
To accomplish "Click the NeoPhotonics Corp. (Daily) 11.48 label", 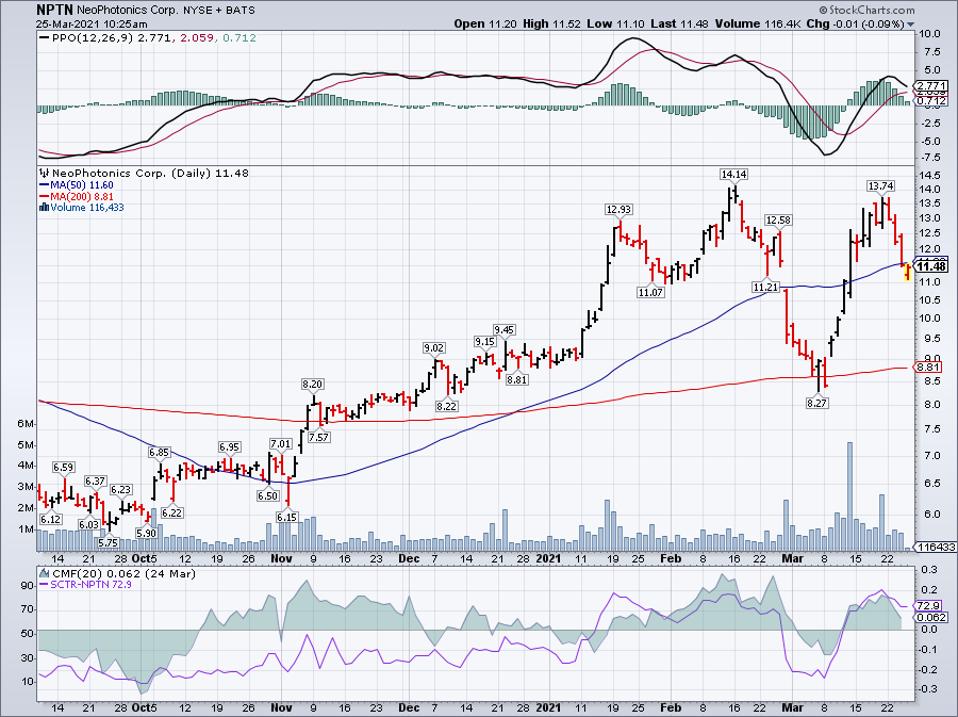I will click(x=145, y=173).
